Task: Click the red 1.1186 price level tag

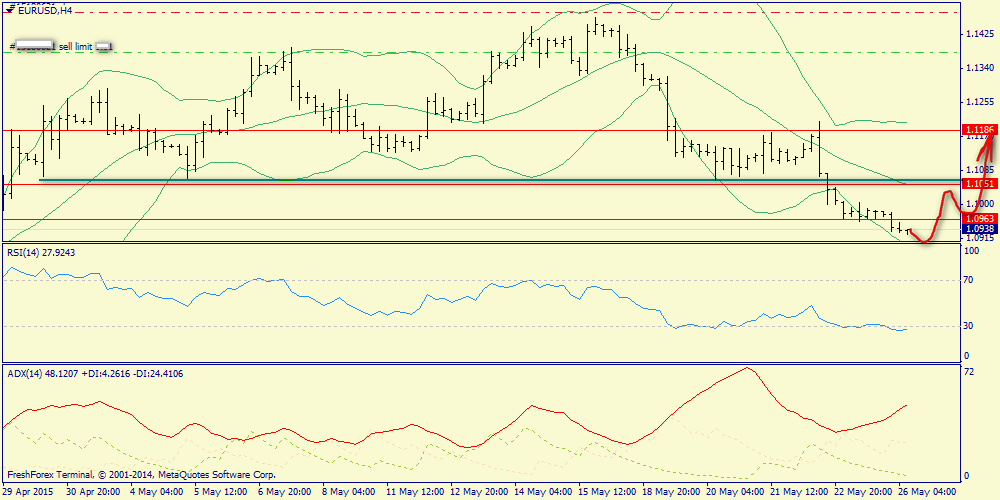Action: 979,129
